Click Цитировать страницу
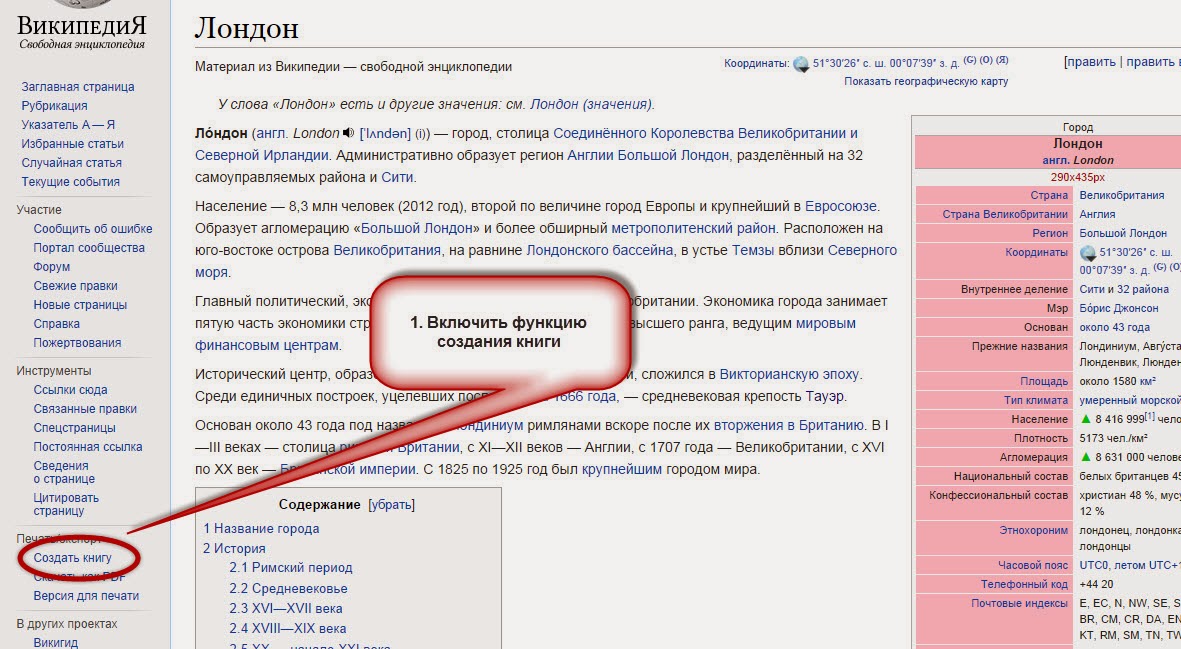 (66, 504)
